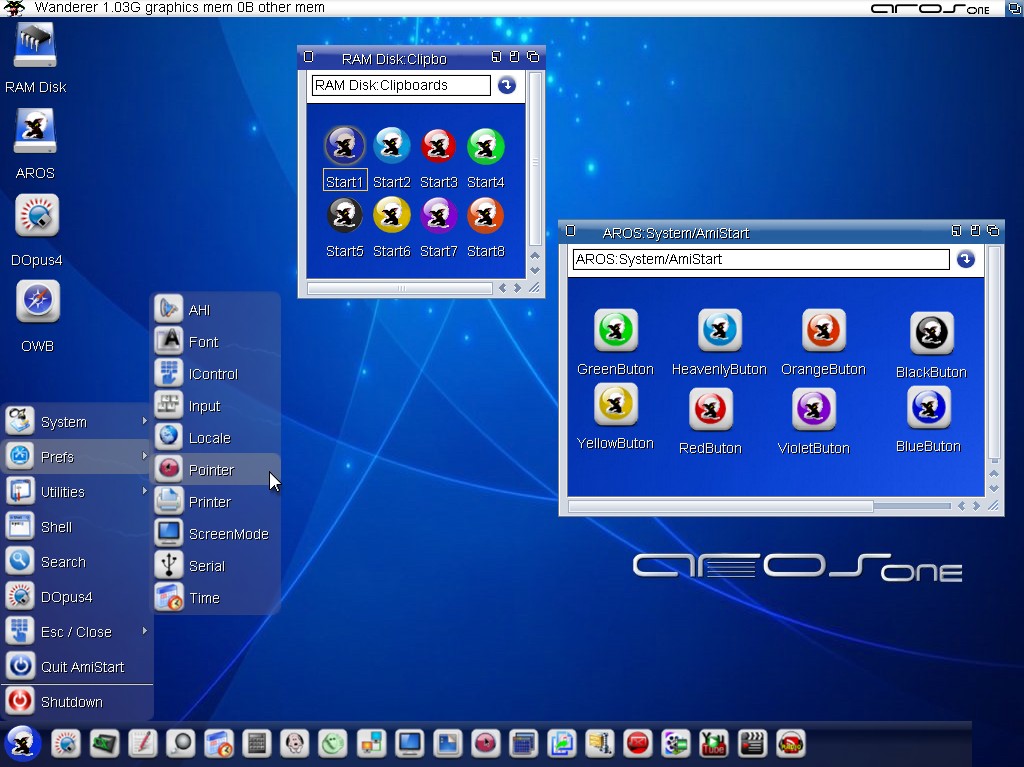Click parent-directory arrow in RAM Disk window

click(507, 86)
